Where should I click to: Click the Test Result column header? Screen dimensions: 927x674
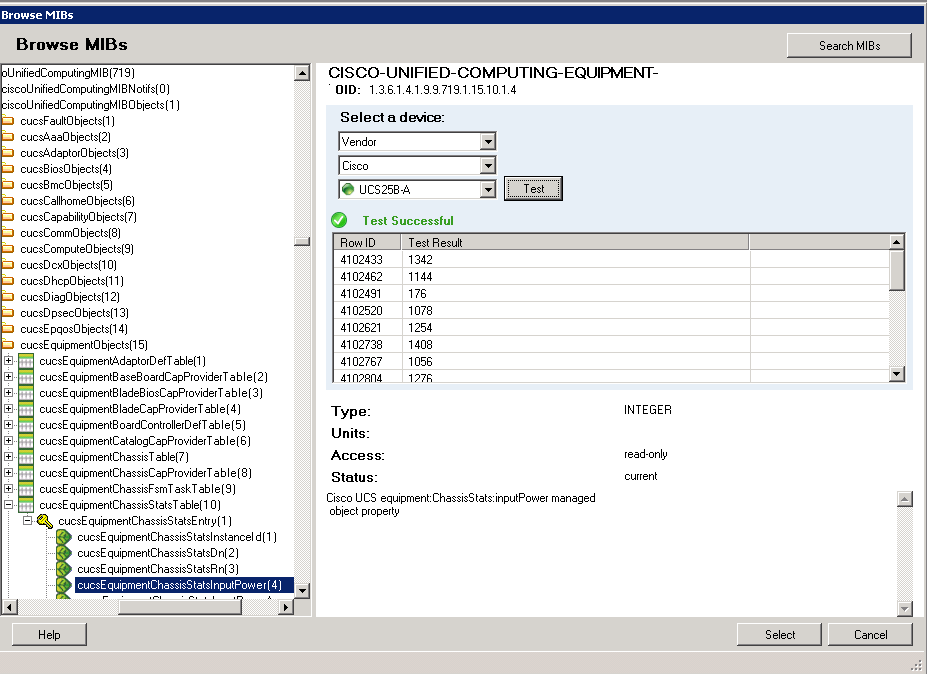pyautogui.click(x=575, y=242)
